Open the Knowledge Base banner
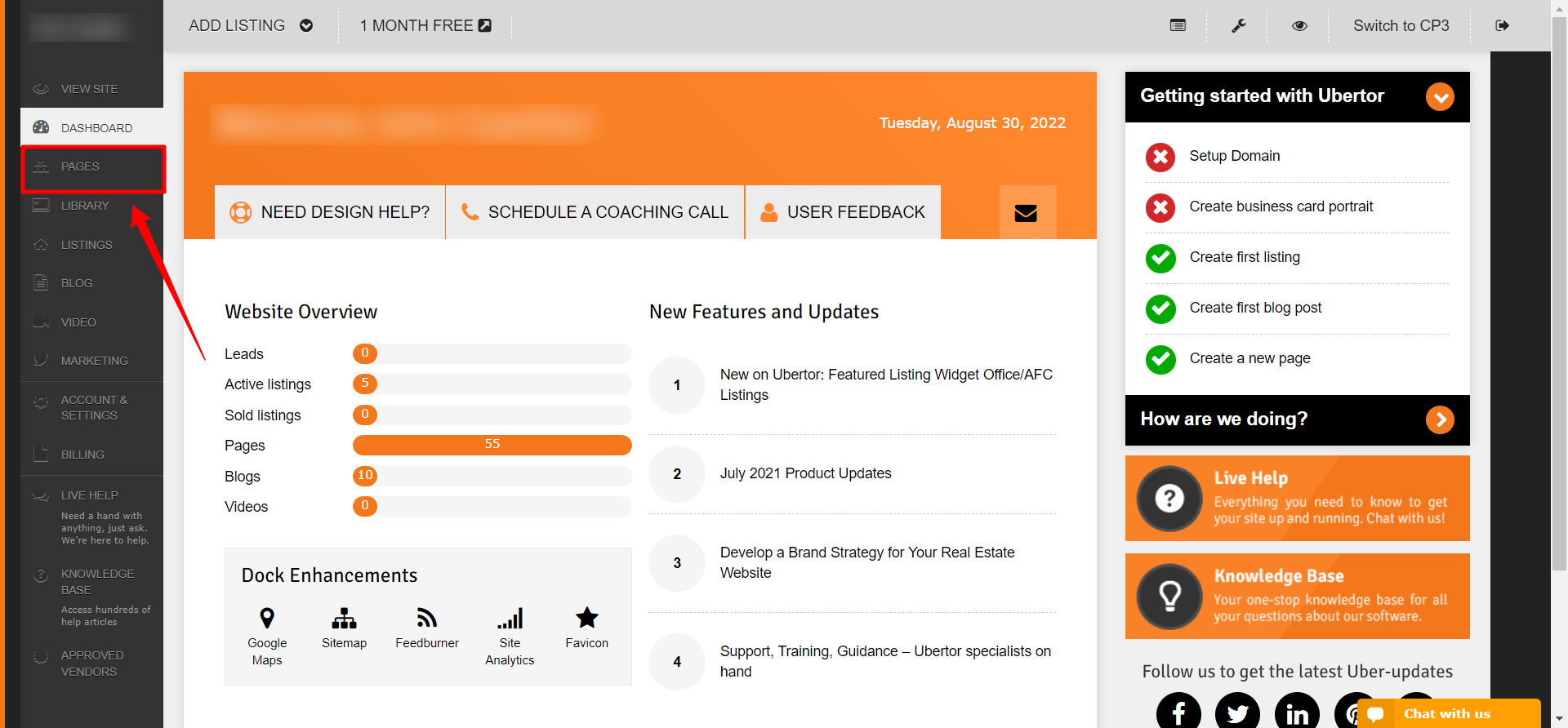 1298,596
